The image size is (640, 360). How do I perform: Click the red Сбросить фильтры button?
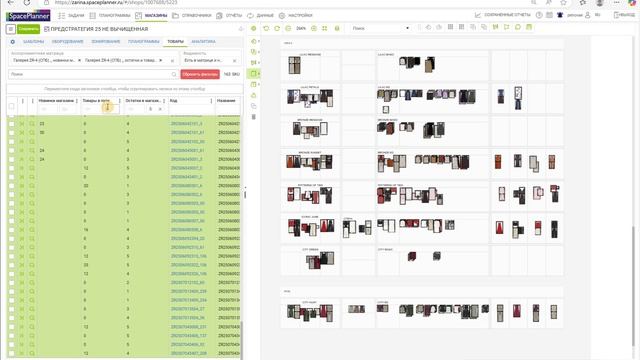tap(200, 74)
